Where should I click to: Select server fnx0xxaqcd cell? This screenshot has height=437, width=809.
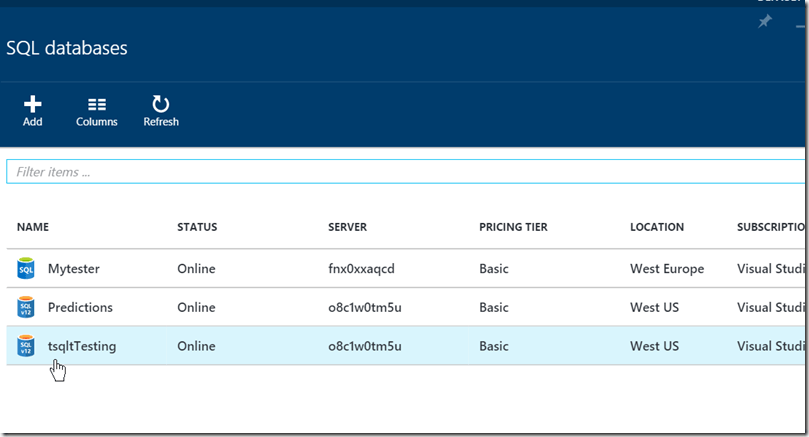361,269
